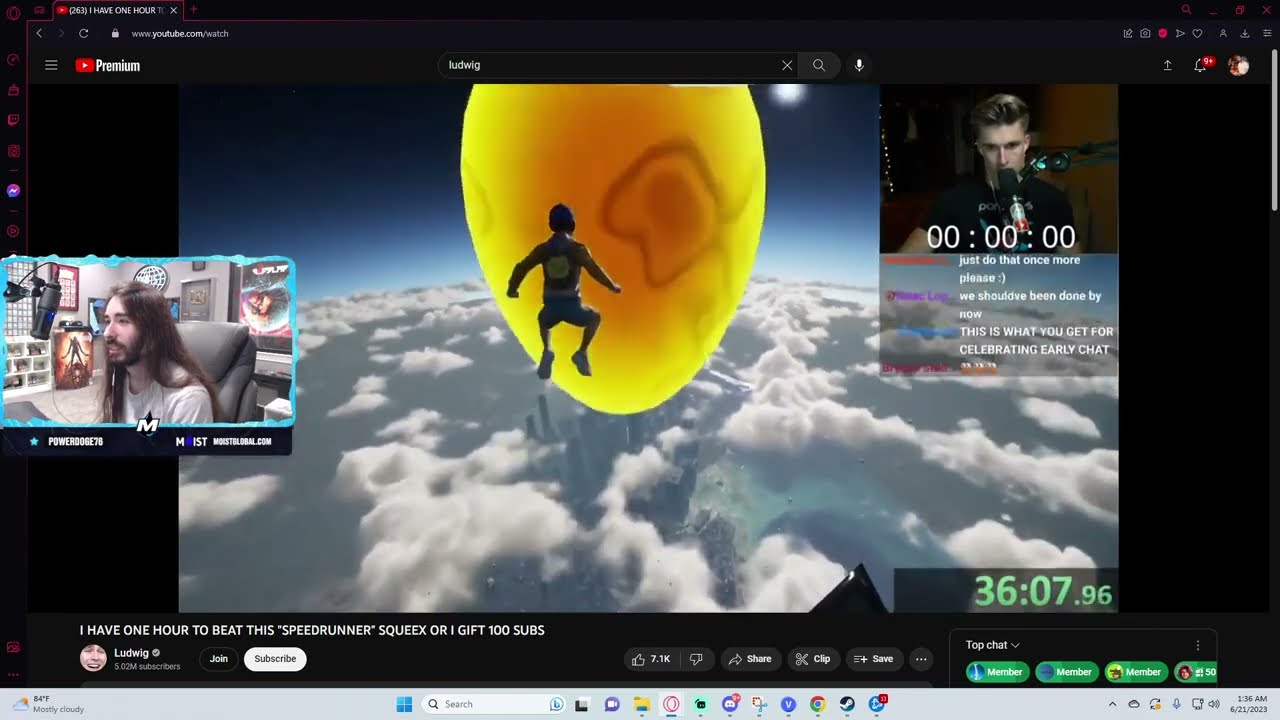Open the Opera GX main menu logo

coord(13,11)
